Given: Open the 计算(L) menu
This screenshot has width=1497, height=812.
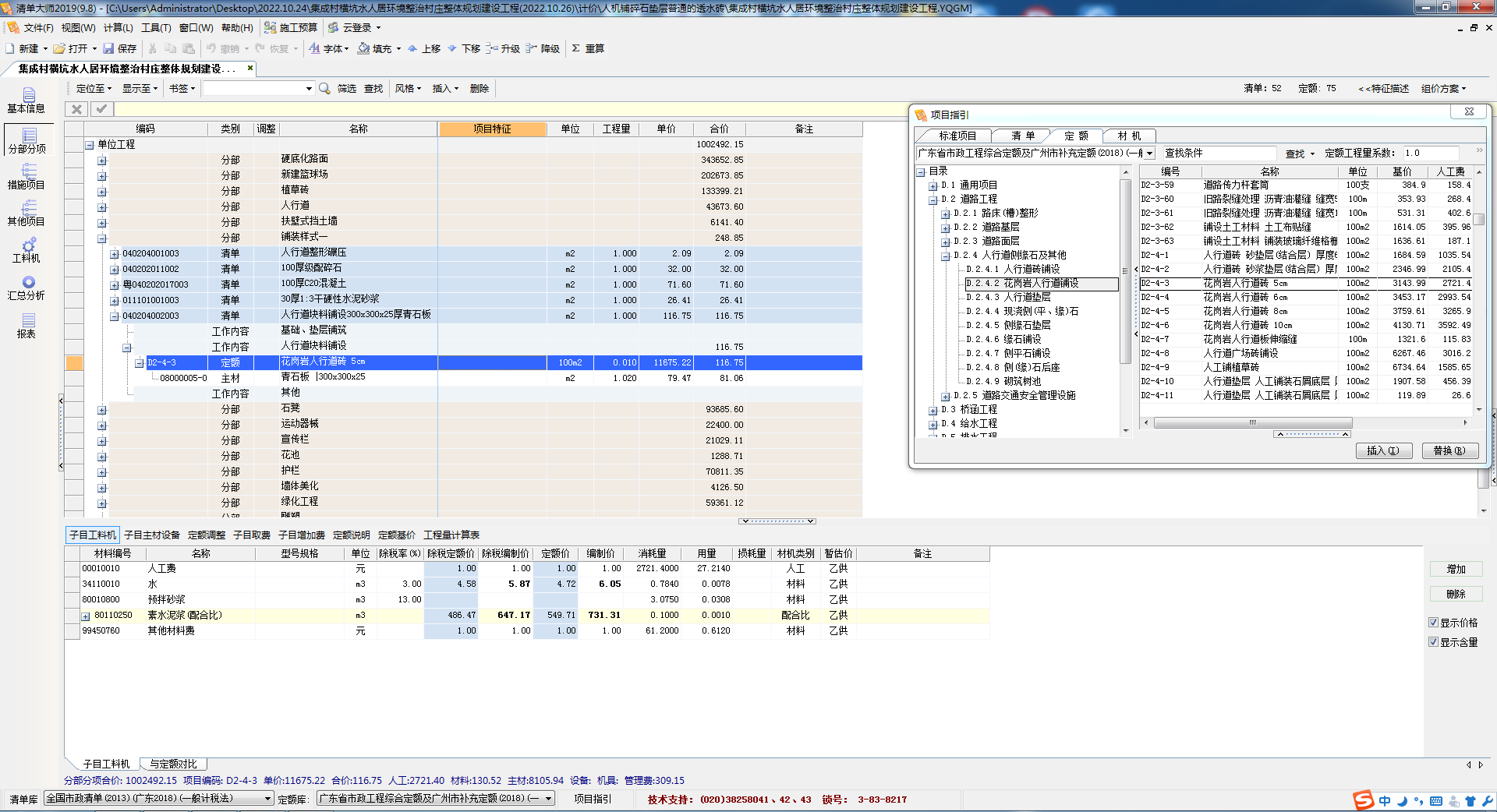Looking at the screenshot, I should pyautogui.click(x=119, y=28).
